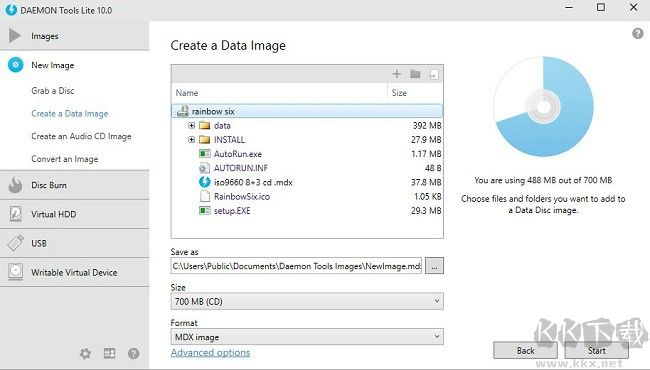Open the Virtual HDD section
The image size is (650, 370).
pos(75,214)
